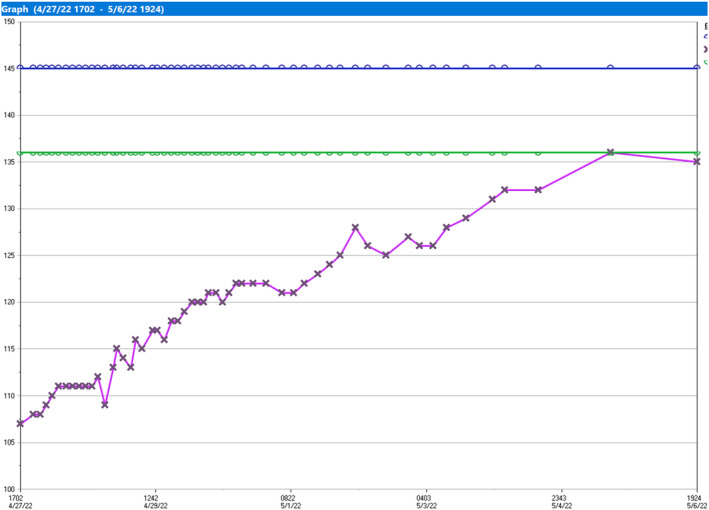
Task: Click the 125 label on the y-axis
Action: click(8, 255)
